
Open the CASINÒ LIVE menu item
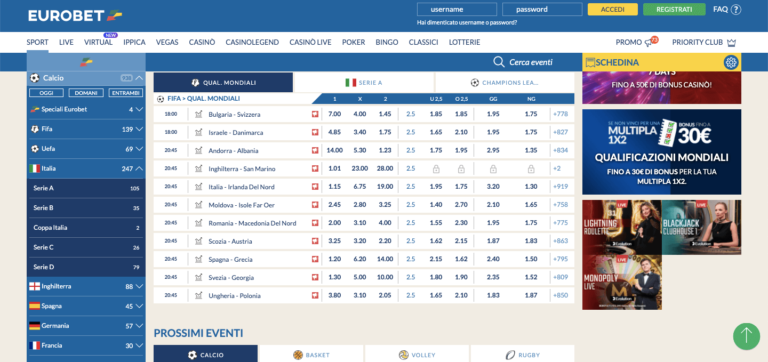[310, 43]
